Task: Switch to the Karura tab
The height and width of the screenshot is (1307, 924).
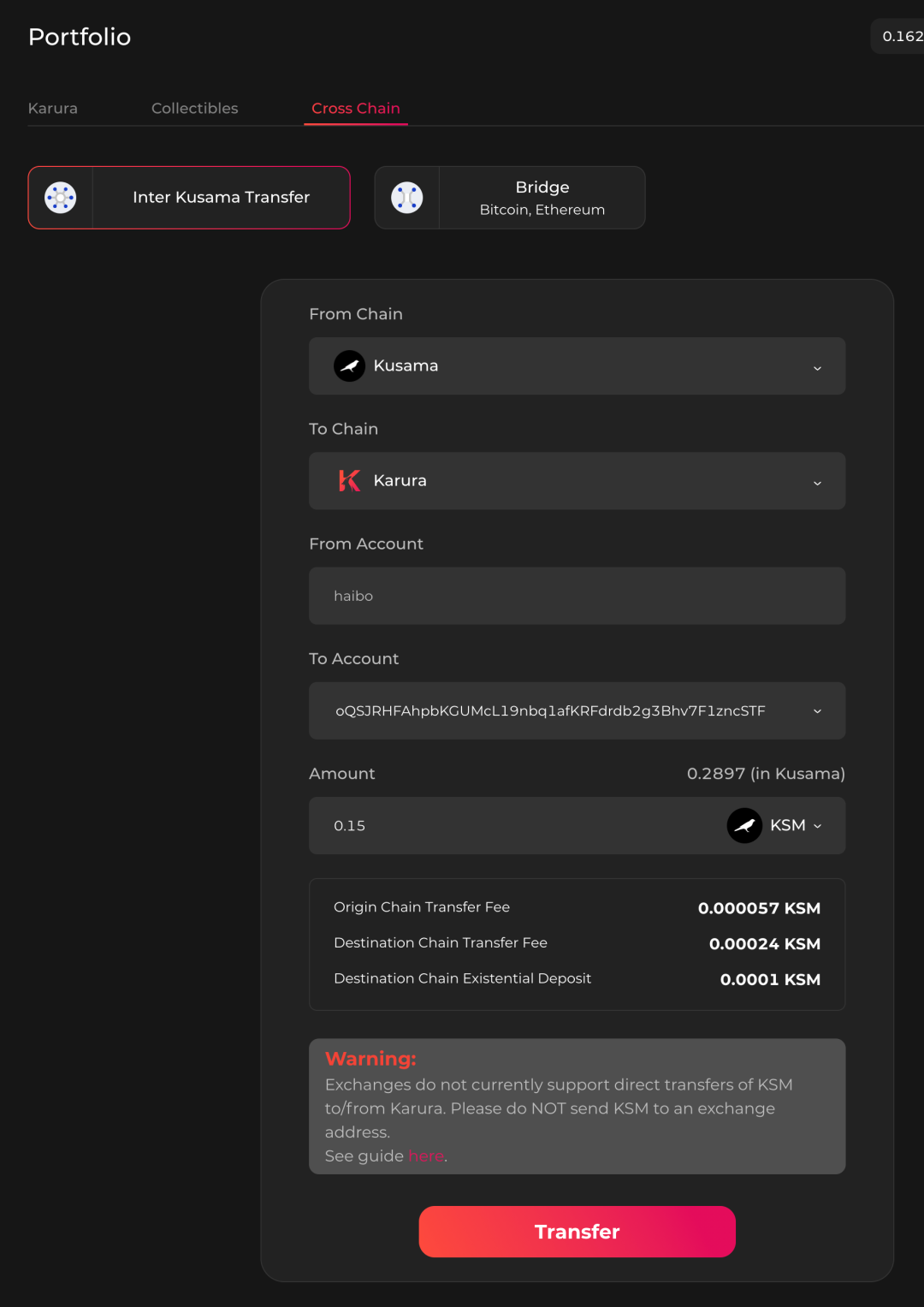Action: point(53,109)
